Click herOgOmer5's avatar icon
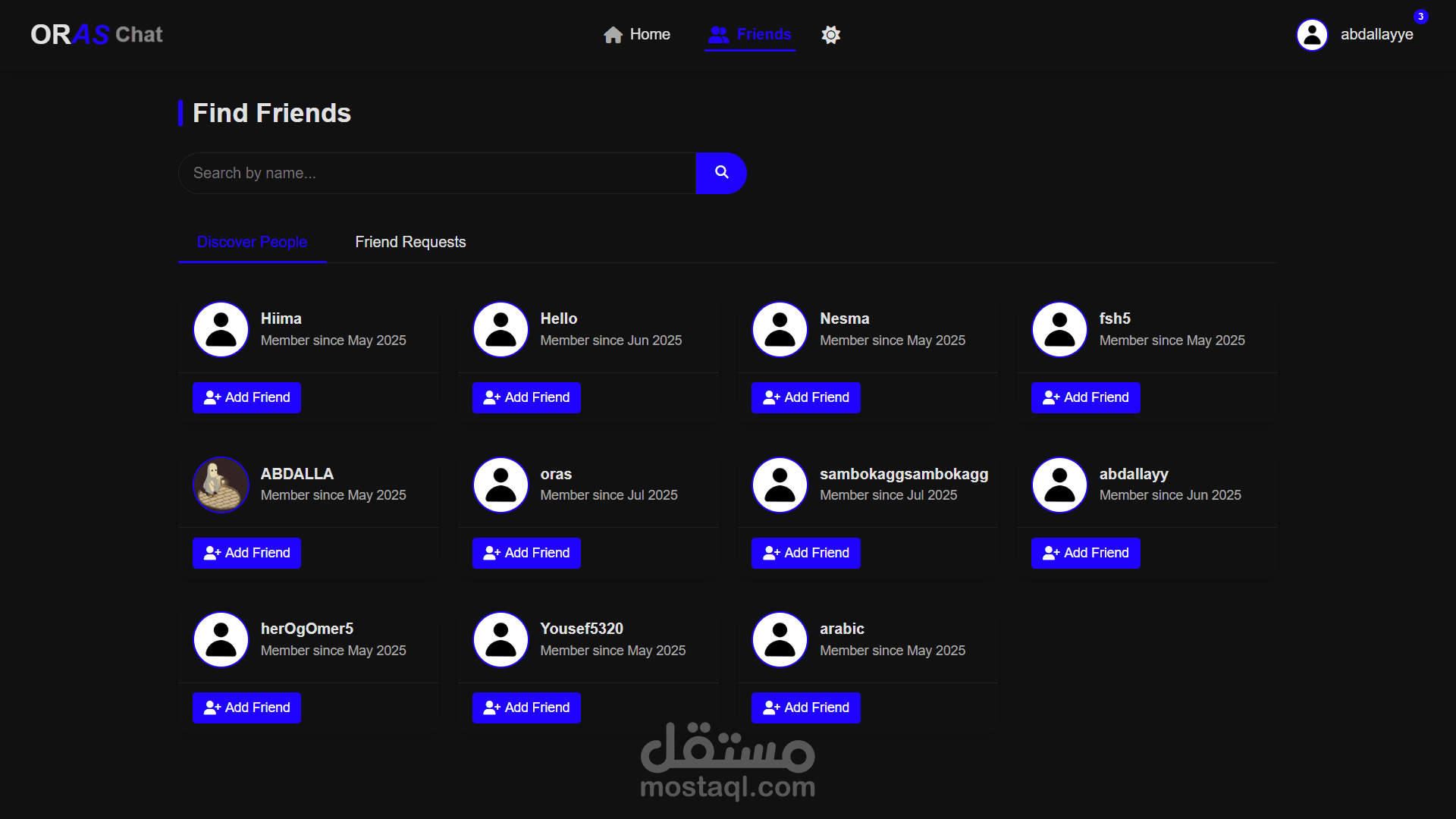 [221, 639]
